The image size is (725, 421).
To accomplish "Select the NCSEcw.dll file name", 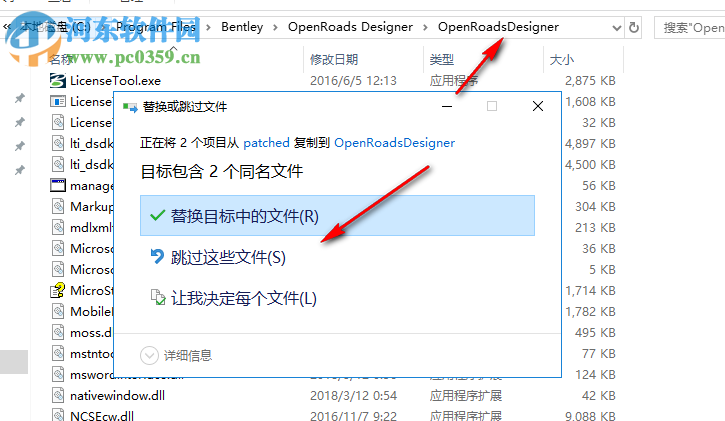I will (102, 415).
